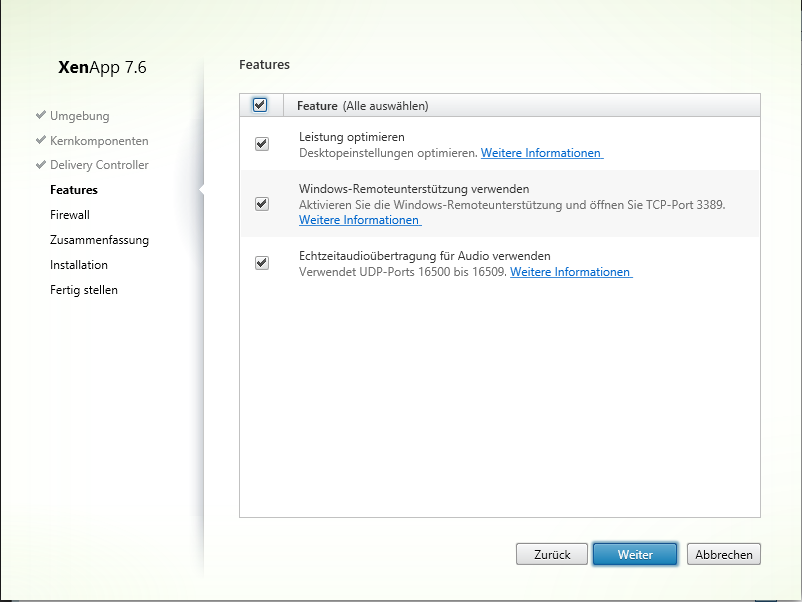Open Weitere Informationen link for Leistung optimieren
This screenshot has width=802, height=602.
click(542, 153)
